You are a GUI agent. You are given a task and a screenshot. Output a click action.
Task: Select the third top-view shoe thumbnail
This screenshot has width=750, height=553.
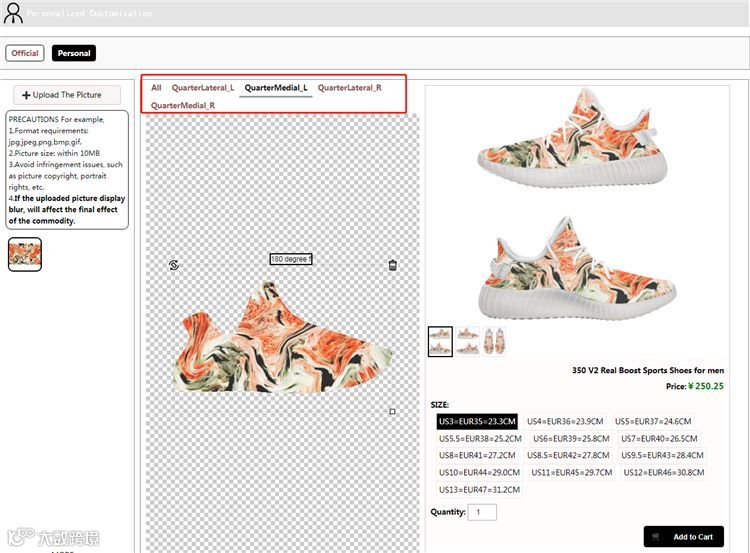[x=494, y=341]
